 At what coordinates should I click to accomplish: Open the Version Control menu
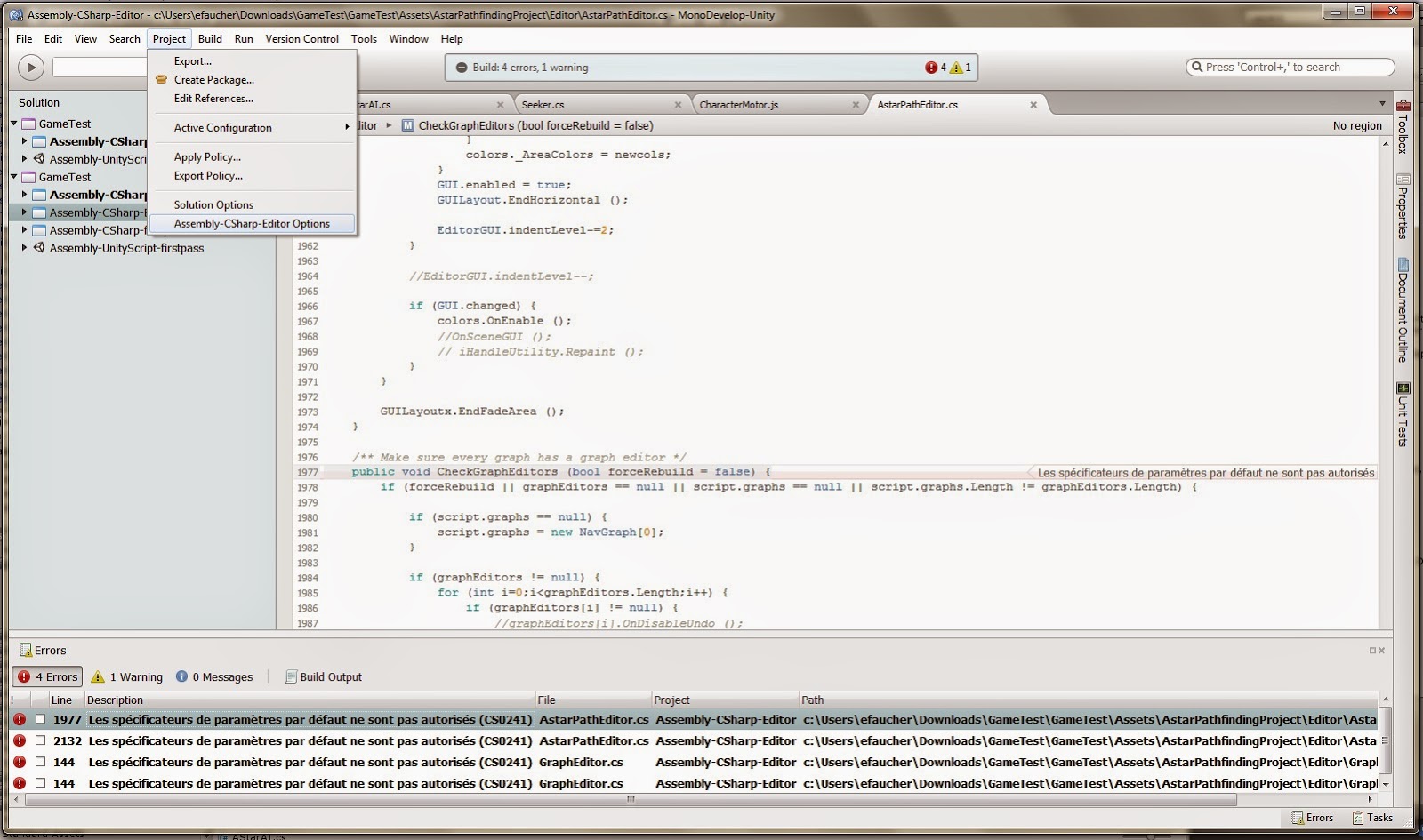coord(301,39)
